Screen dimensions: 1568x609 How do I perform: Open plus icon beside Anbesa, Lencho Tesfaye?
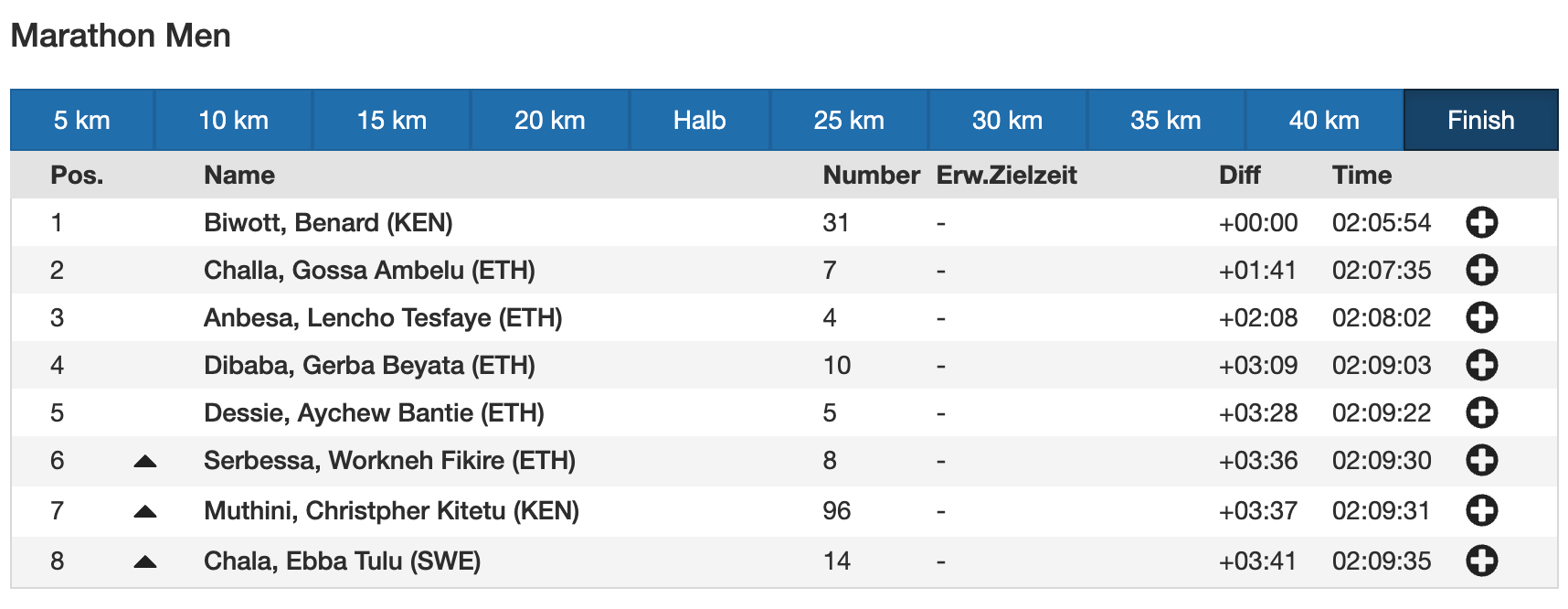tap(1481, 317)
